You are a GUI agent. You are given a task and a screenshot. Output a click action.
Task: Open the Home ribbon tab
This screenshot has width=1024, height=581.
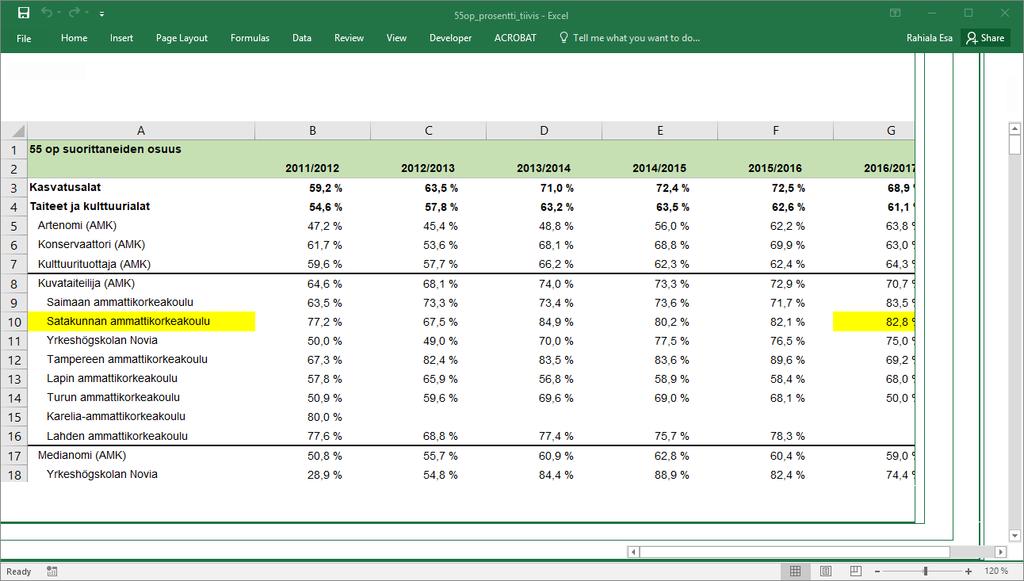tap(74, 38)
